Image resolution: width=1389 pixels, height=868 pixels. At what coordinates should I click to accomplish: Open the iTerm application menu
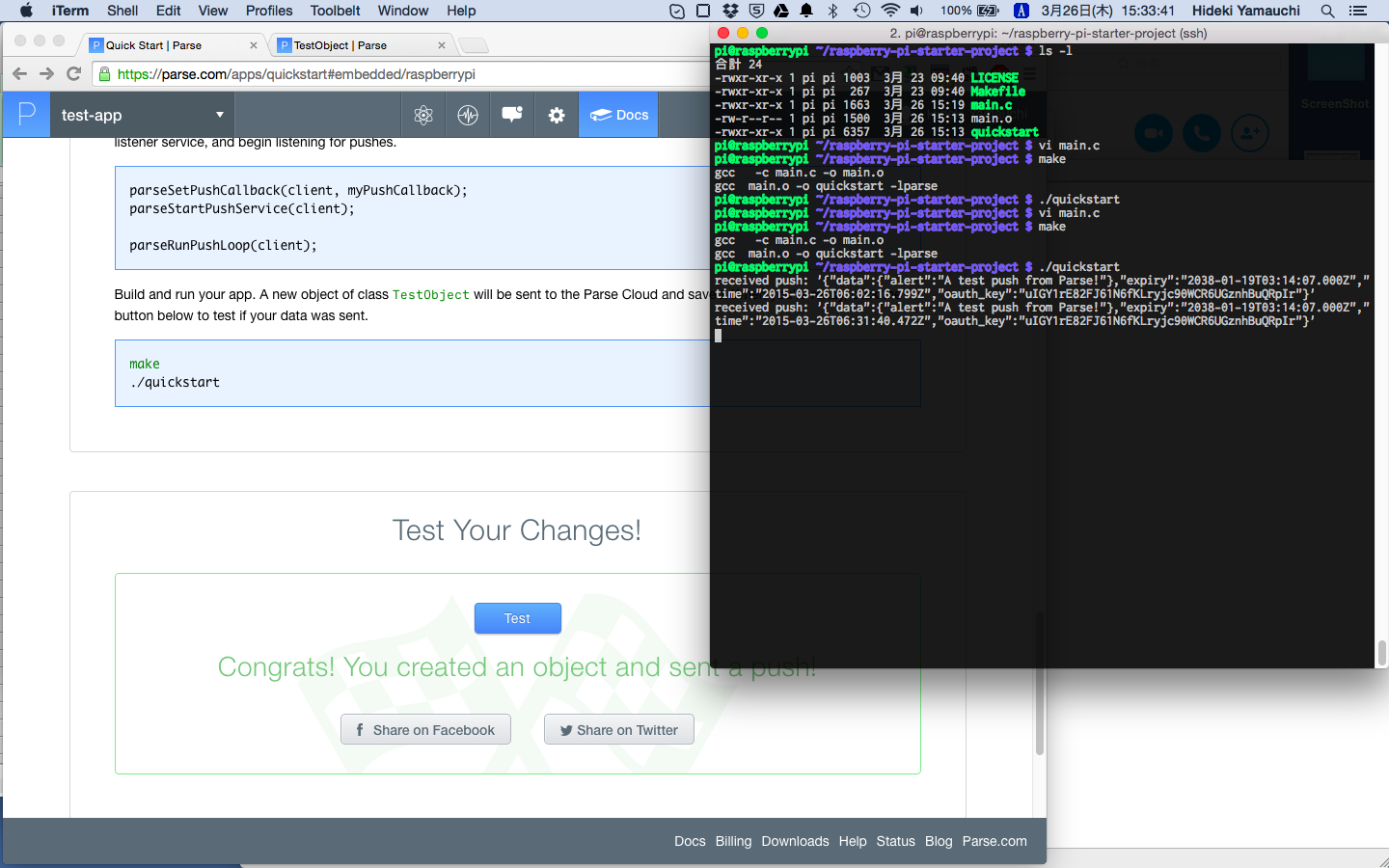(70, 11)
